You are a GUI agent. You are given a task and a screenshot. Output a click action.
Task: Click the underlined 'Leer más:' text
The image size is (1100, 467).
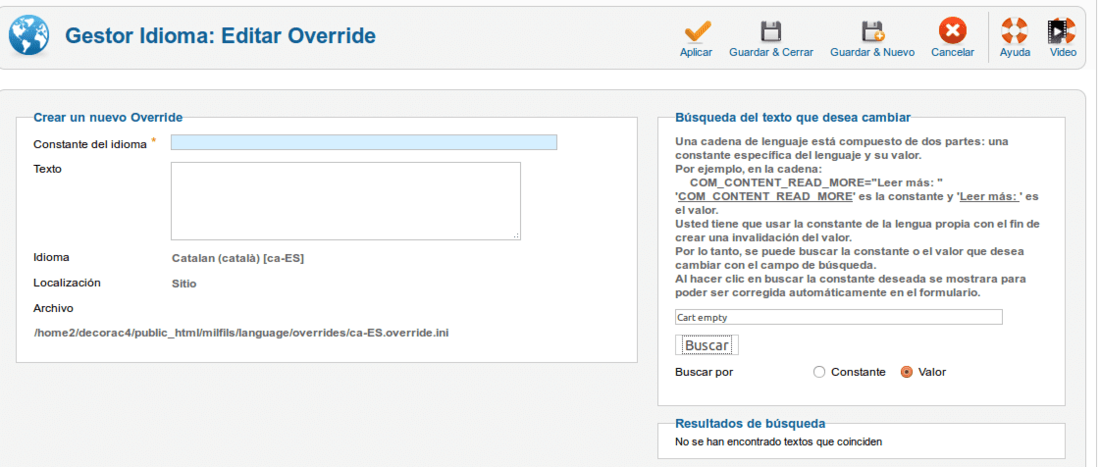click(989, 196)
